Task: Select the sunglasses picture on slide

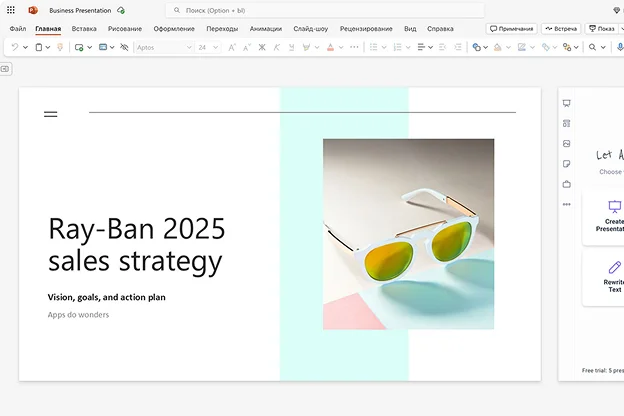Action: coord(409,234)
